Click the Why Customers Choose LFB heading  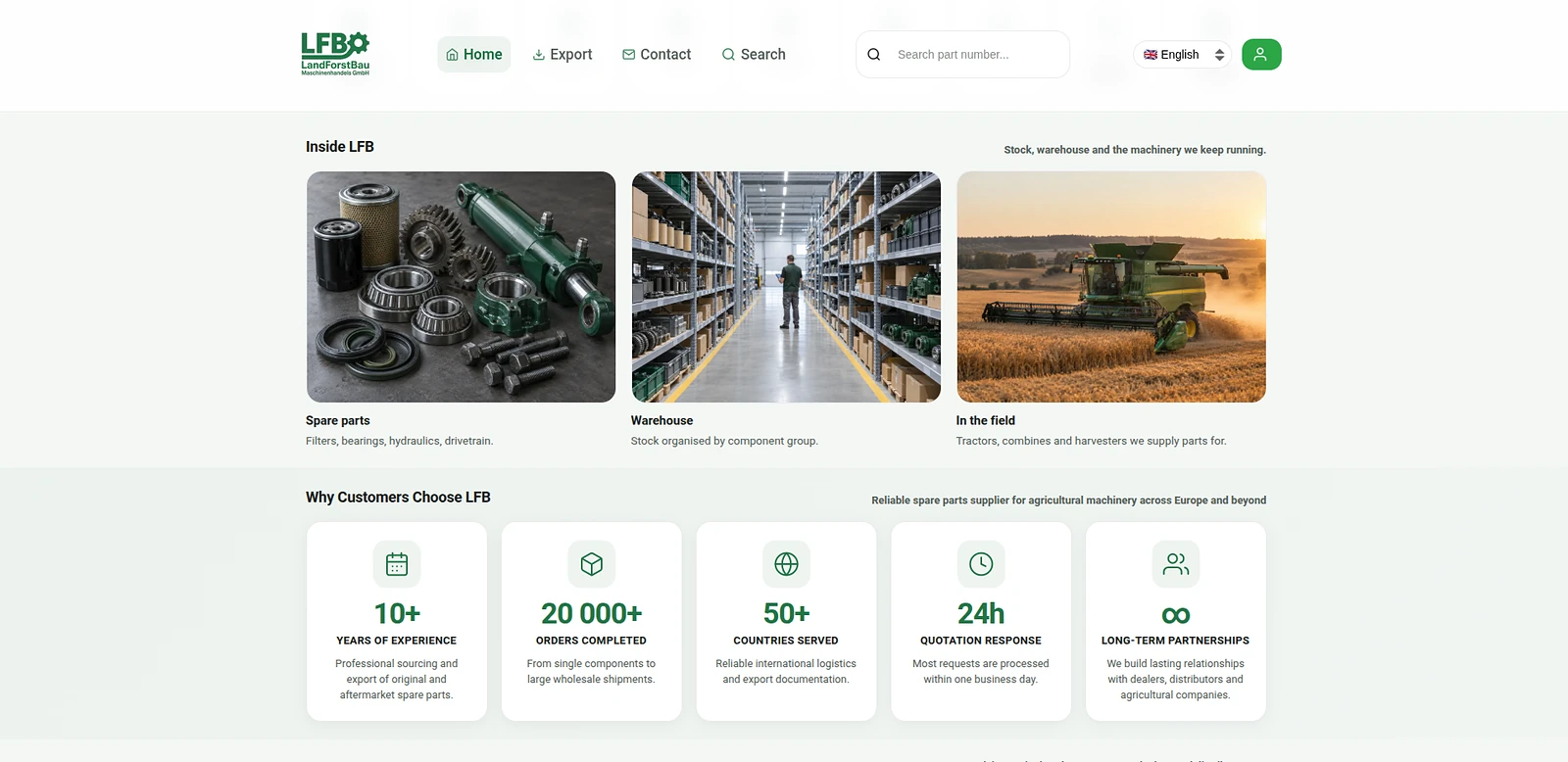click(x=398, y=498)
